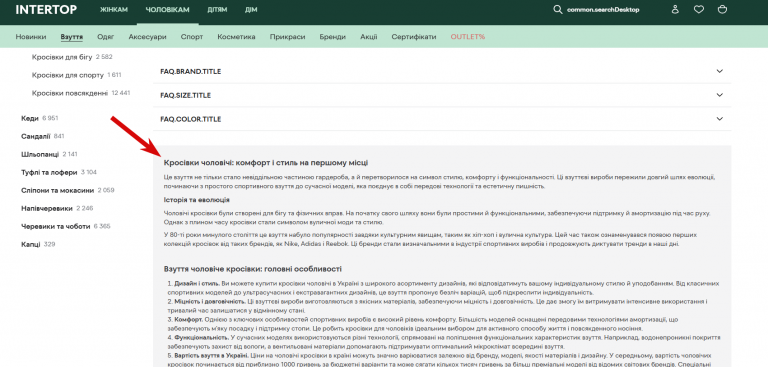The image size is (768, 367).
Task: Open the Прикраси menu item
Action: 288,37
